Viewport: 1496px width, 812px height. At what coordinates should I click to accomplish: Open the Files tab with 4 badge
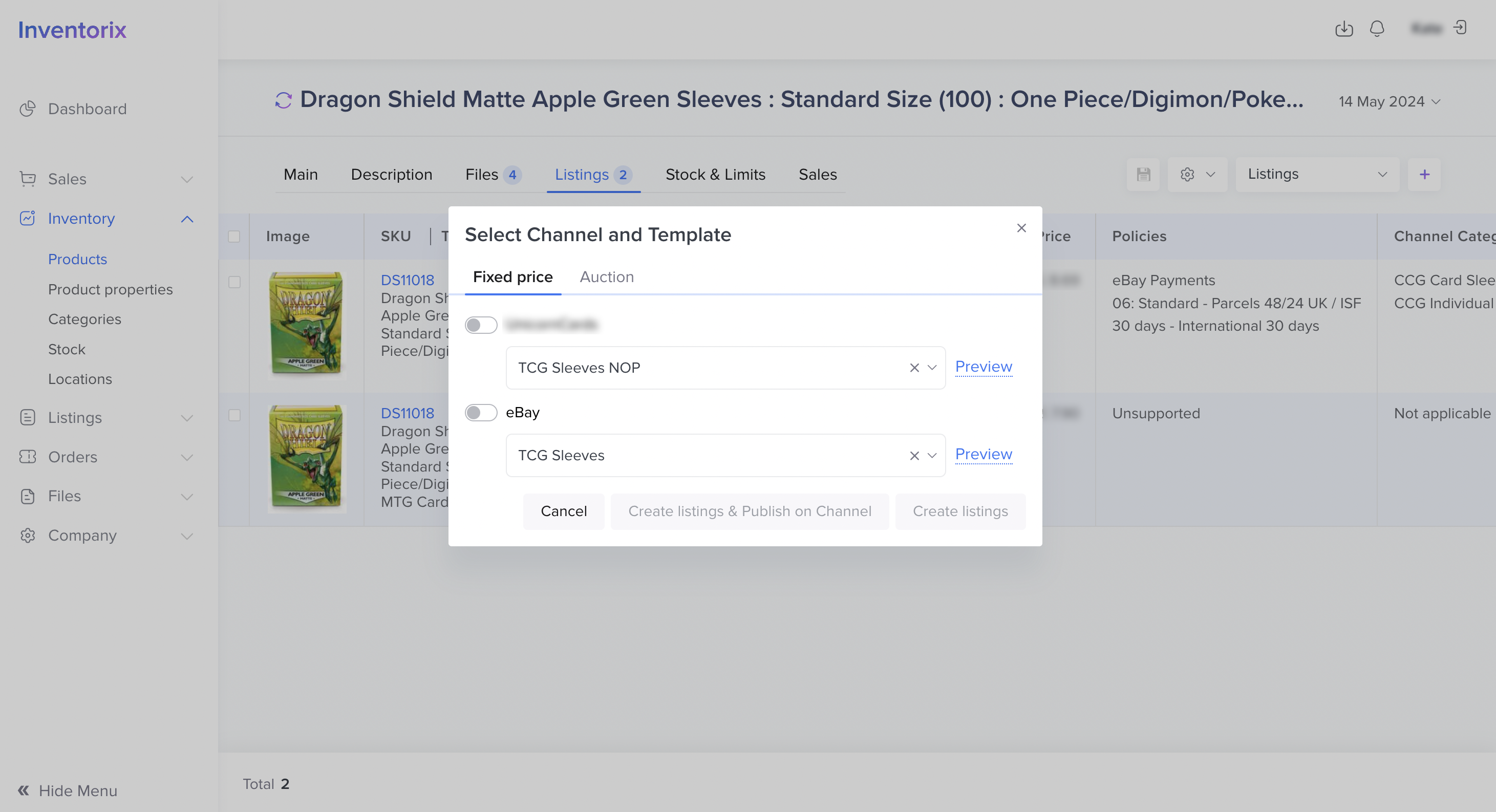tap(493, 174)
